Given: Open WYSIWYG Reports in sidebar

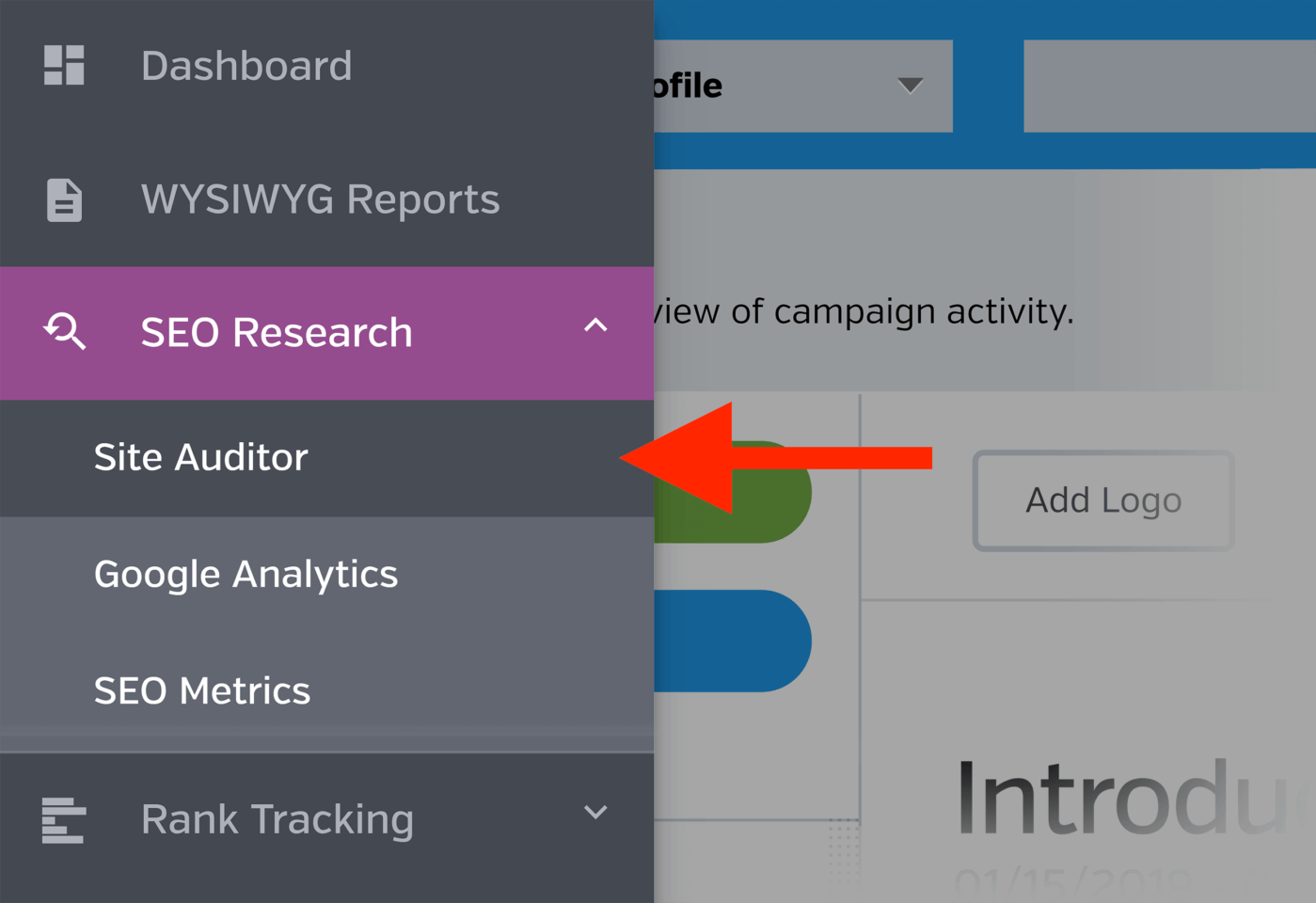Looking at the screenshot, I should [x=326, y=199].
